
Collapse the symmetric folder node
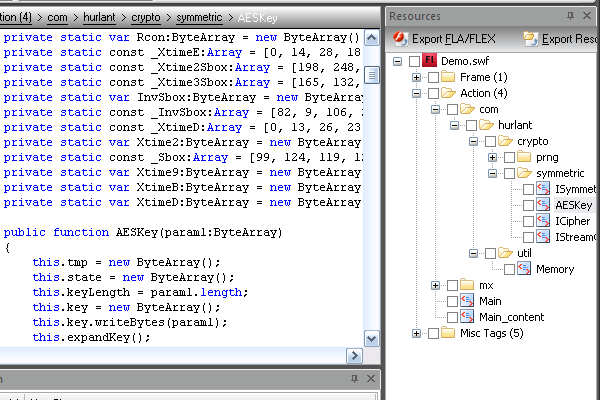[x=492, y=173]
